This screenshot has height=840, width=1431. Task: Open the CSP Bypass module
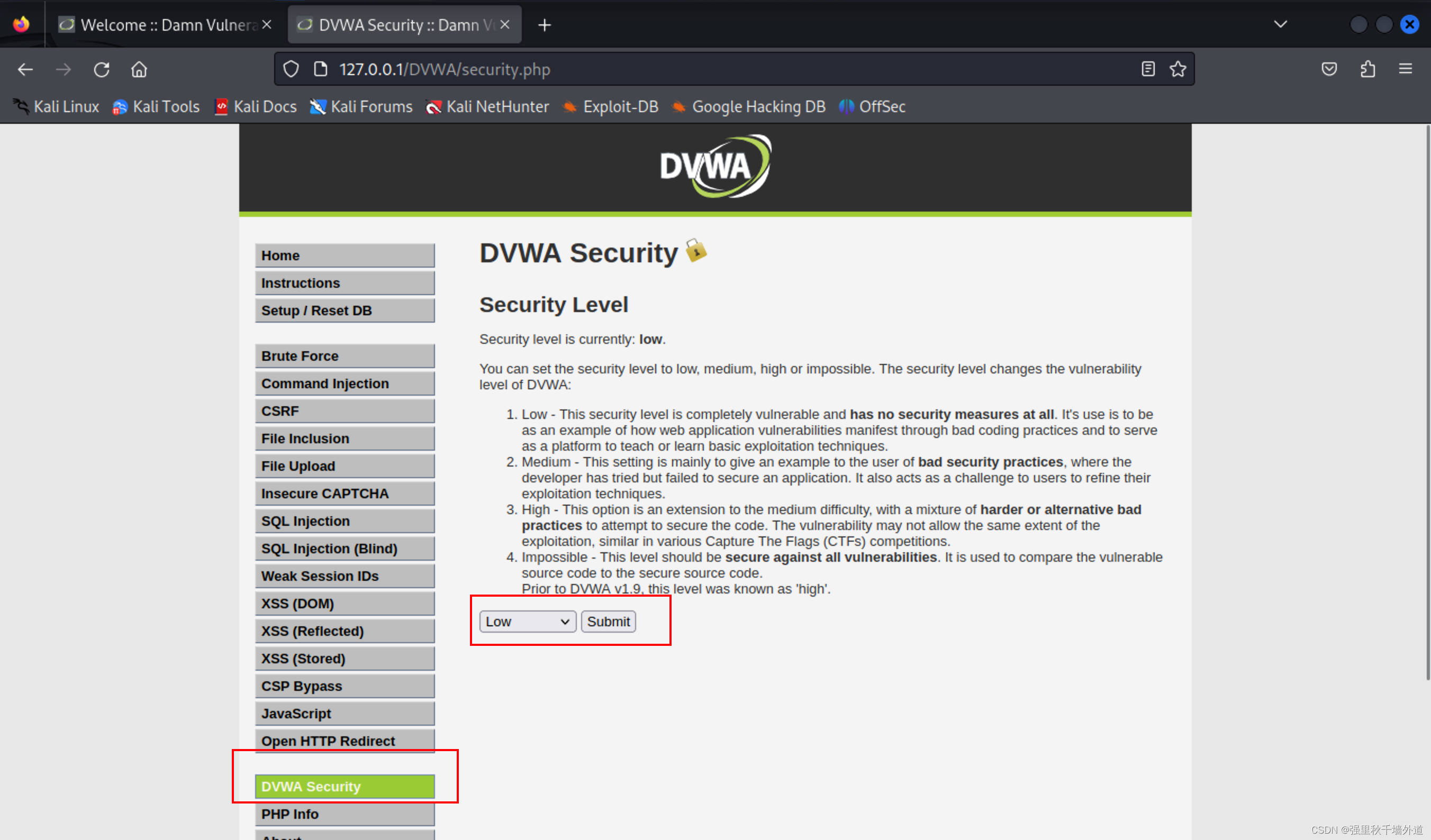pos(345,686)
